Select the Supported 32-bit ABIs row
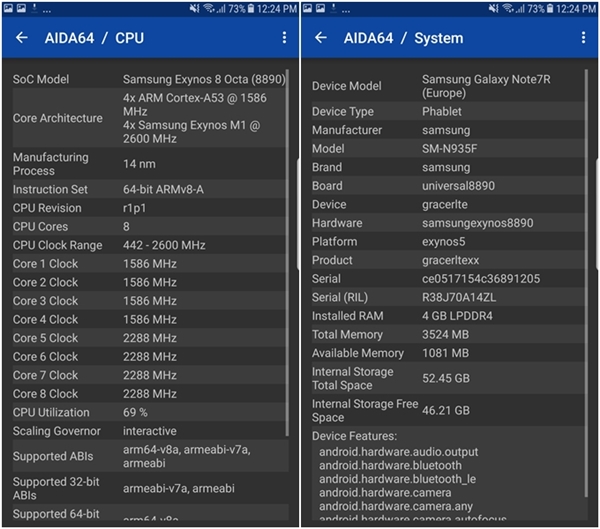Image resolution: width=600 pixels, height=529 pixels. (x=150, y=488)
